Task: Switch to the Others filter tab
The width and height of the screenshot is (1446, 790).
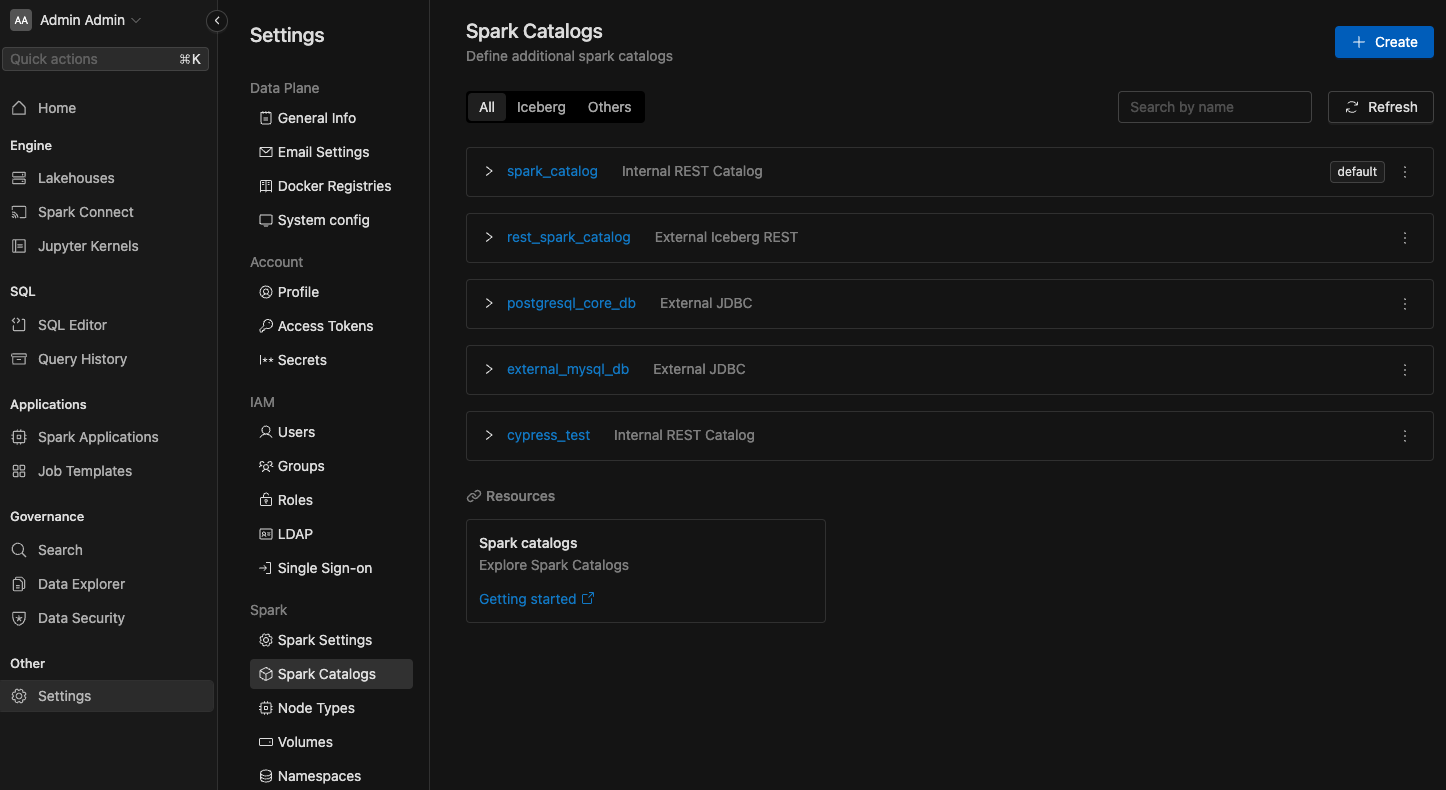Action: click(609, 107)
